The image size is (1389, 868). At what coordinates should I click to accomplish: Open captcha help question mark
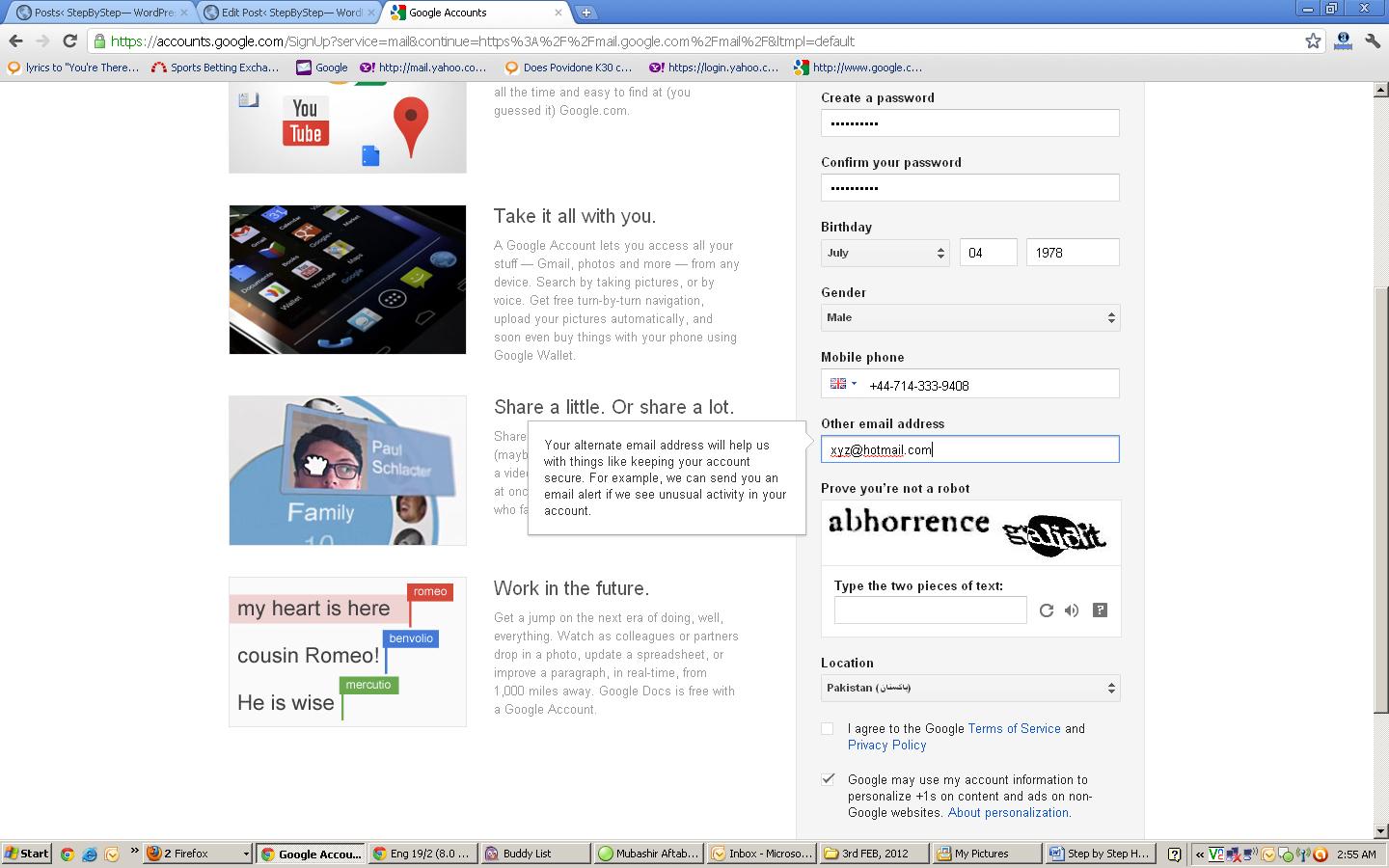click(x=1100, y=610)
